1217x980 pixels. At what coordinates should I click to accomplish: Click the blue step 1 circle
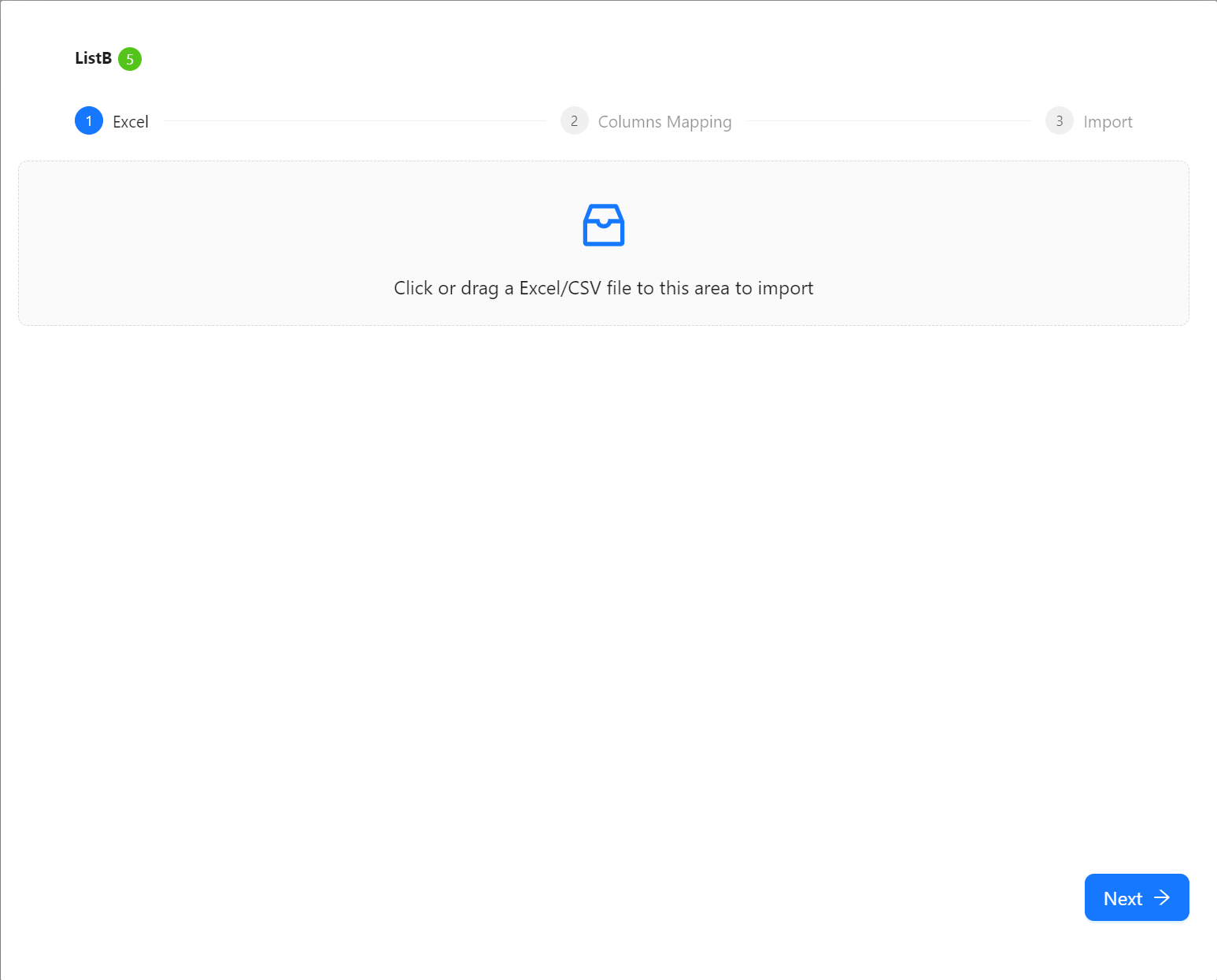click(89, 121)
